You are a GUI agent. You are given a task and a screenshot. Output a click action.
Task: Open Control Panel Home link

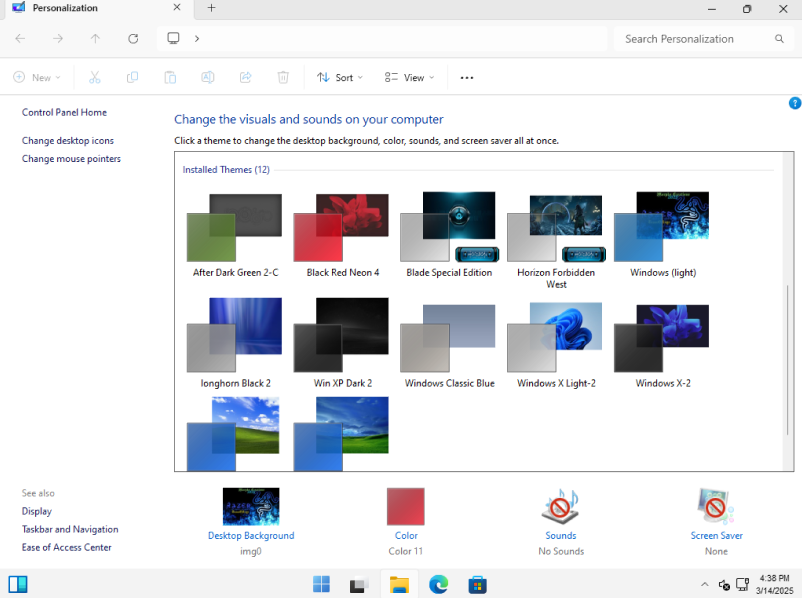pyautogui.click(x=64, y=113)
